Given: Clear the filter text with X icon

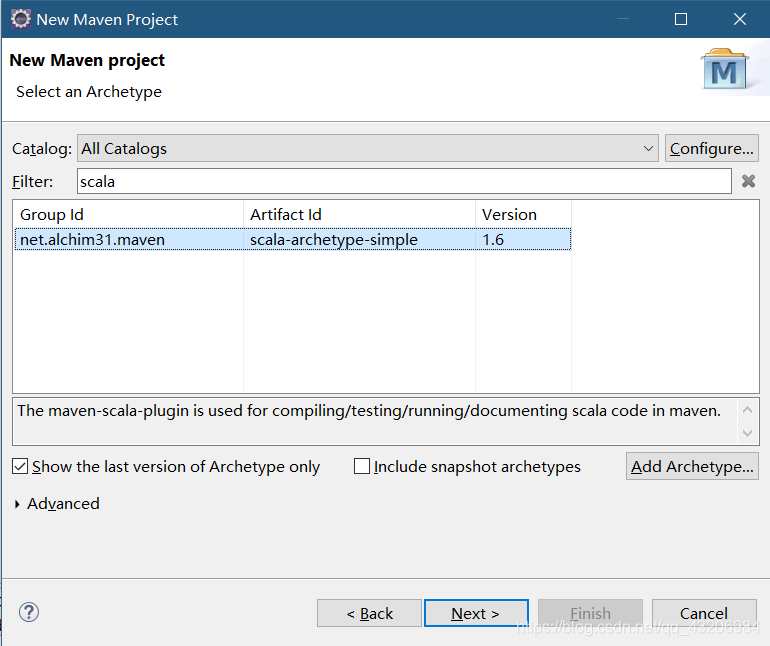Looking at the screenshot, I should (748, 181).
